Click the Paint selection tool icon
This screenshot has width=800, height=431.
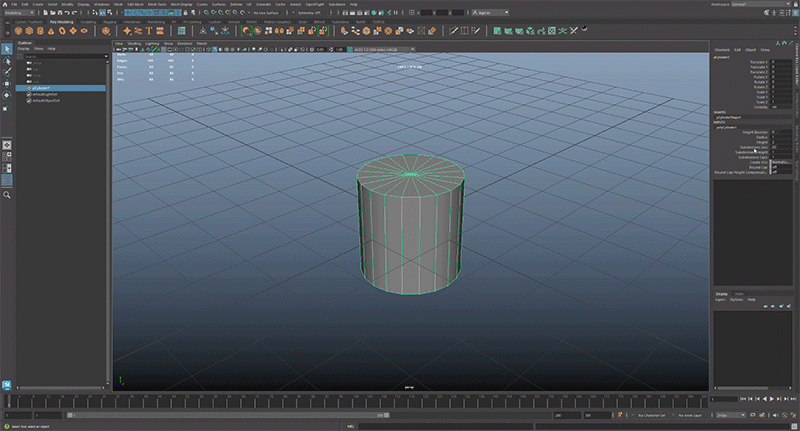tap(7, 72)
